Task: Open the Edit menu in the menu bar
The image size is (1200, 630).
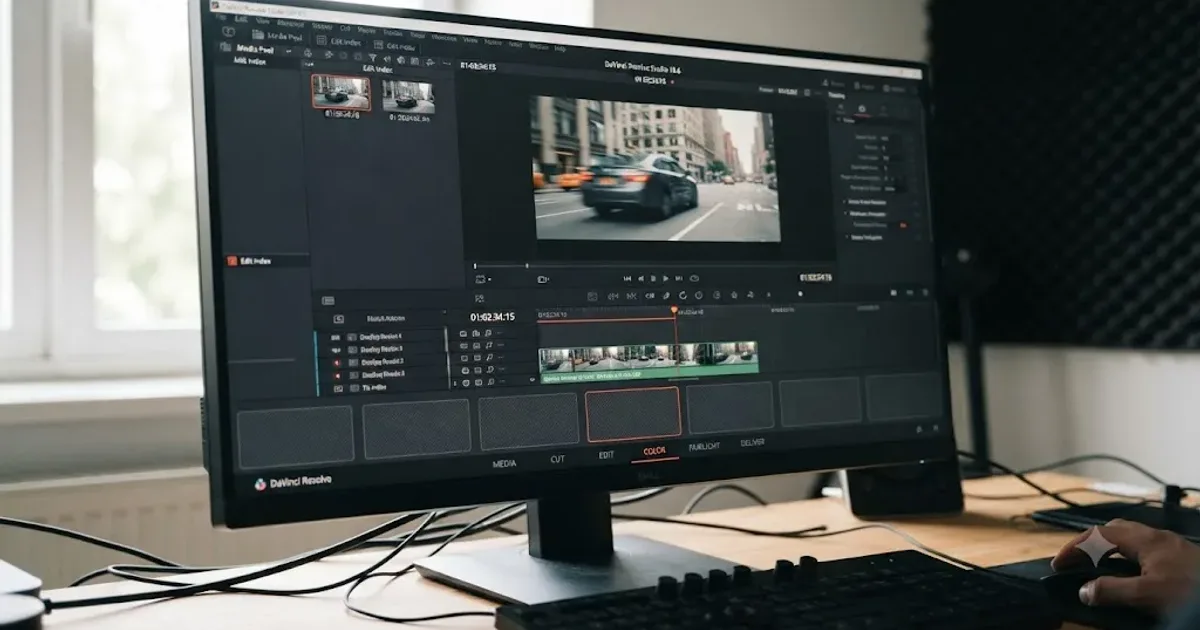Action: pyautogui.click(x=241, y=19)
